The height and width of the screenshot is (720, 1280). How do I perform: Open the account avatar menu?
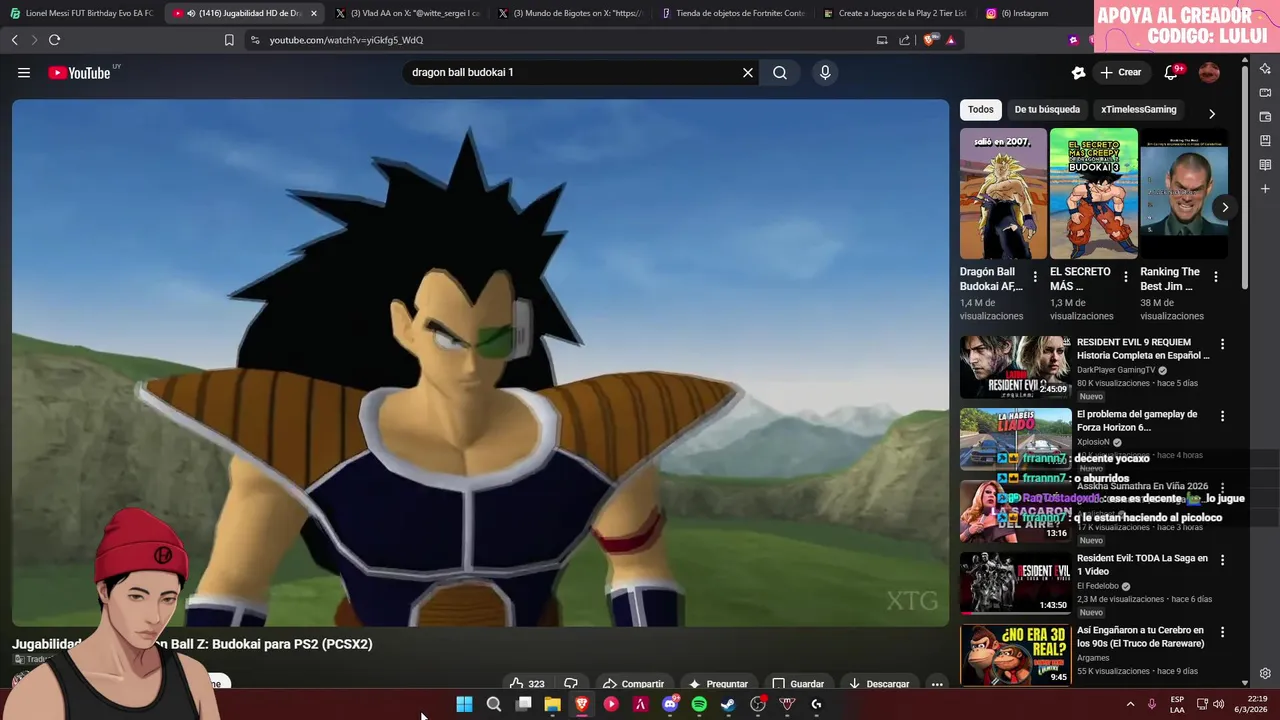1209,72
